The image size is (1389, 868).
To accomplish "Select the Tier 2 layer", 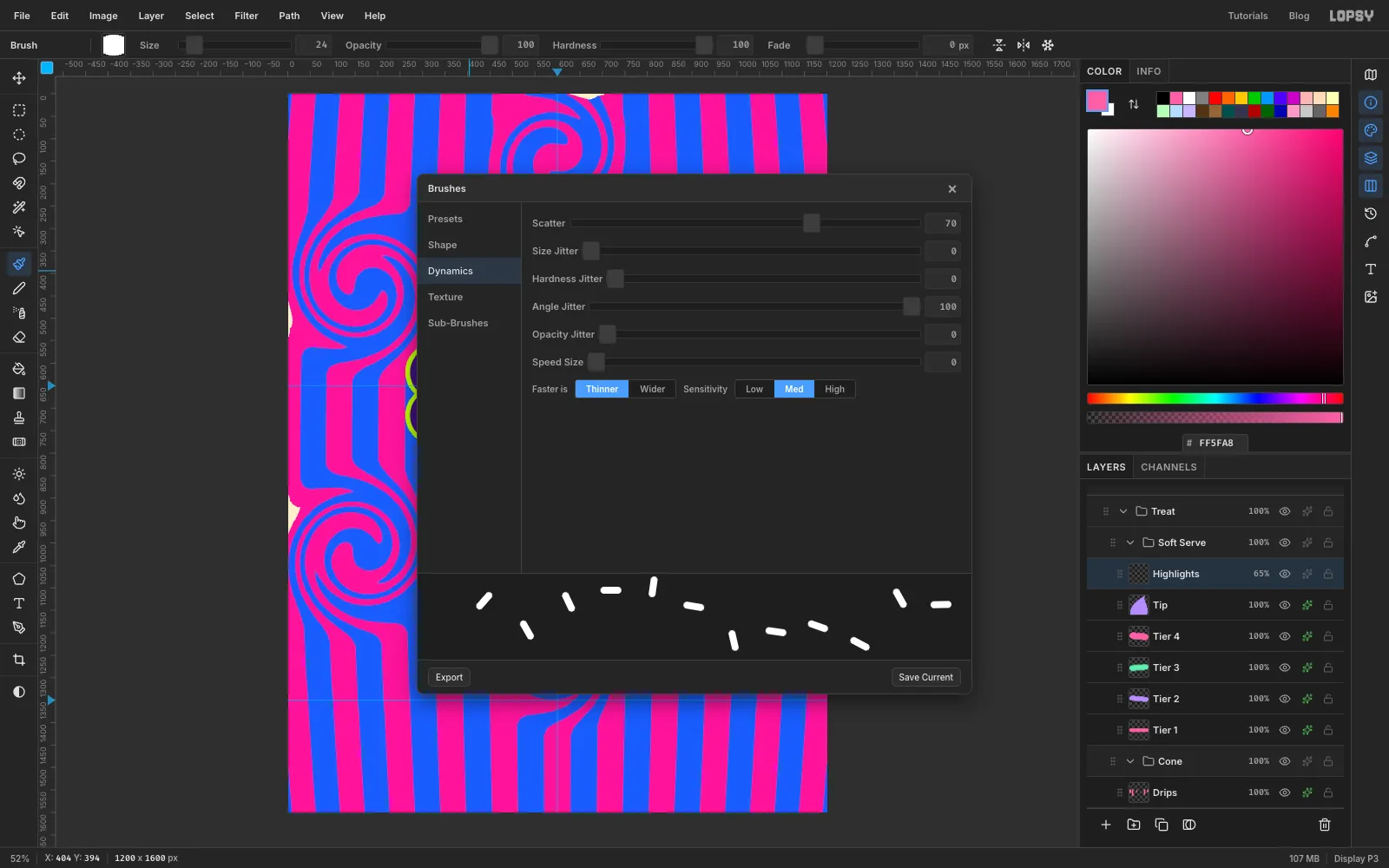I will pos(1215,699).
